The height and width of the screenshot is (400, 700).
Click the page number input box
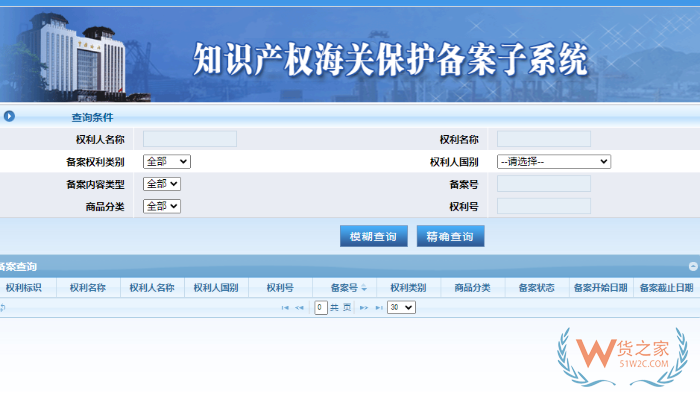click(x=321, y=307)
